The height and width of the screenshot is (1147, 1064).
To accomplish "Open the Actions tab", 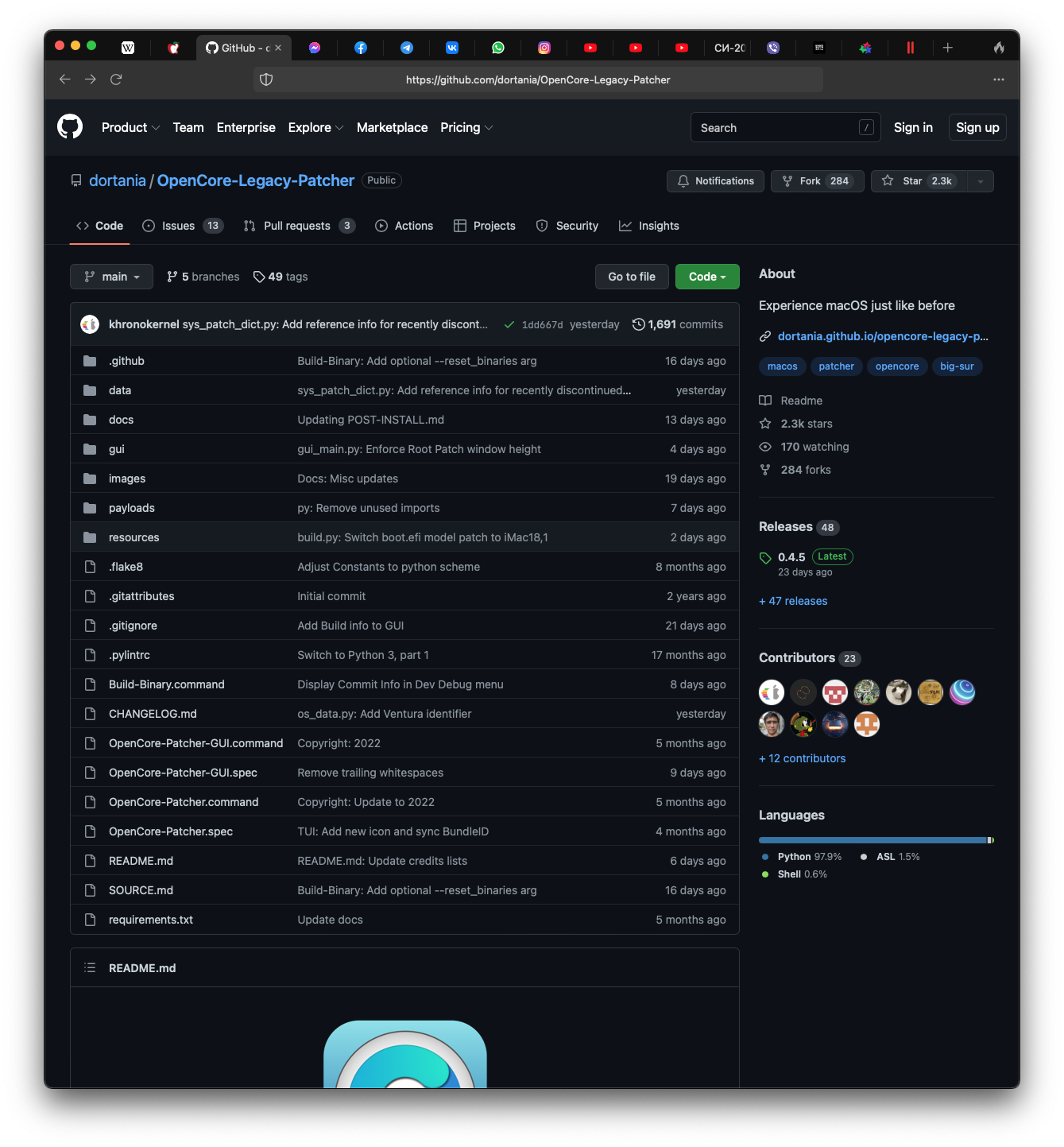I will [404, 226].
